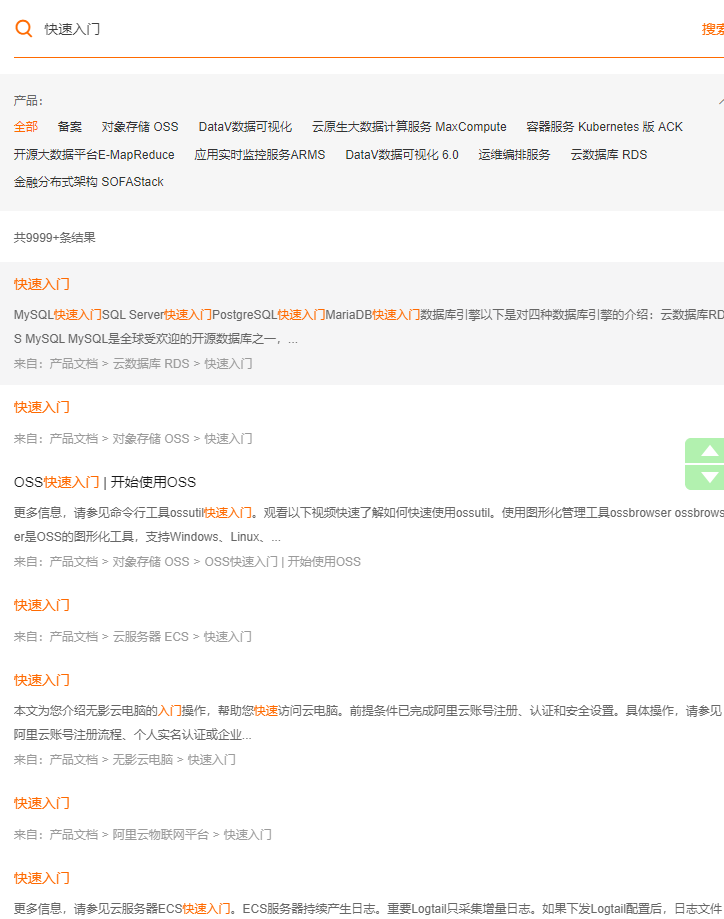The width and height of the screenshot is (724, 919).
Task: Open OSS快速入门 | 开始使用OSS result title
Action: tap(105, 482)
